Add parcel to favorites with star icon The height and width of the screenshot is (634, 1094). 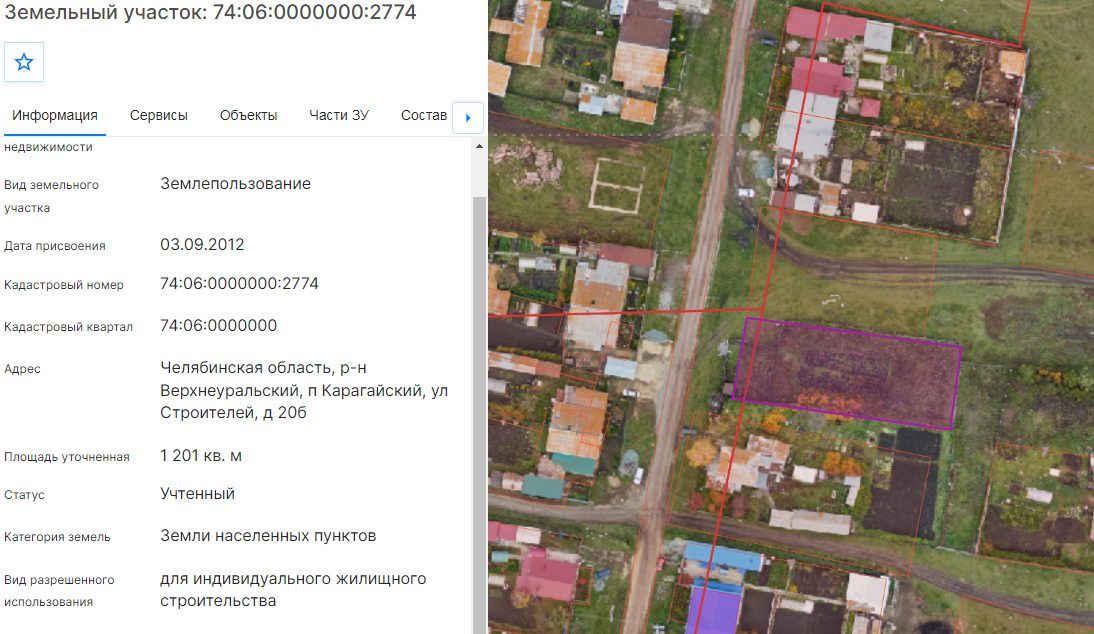[24, 62]
